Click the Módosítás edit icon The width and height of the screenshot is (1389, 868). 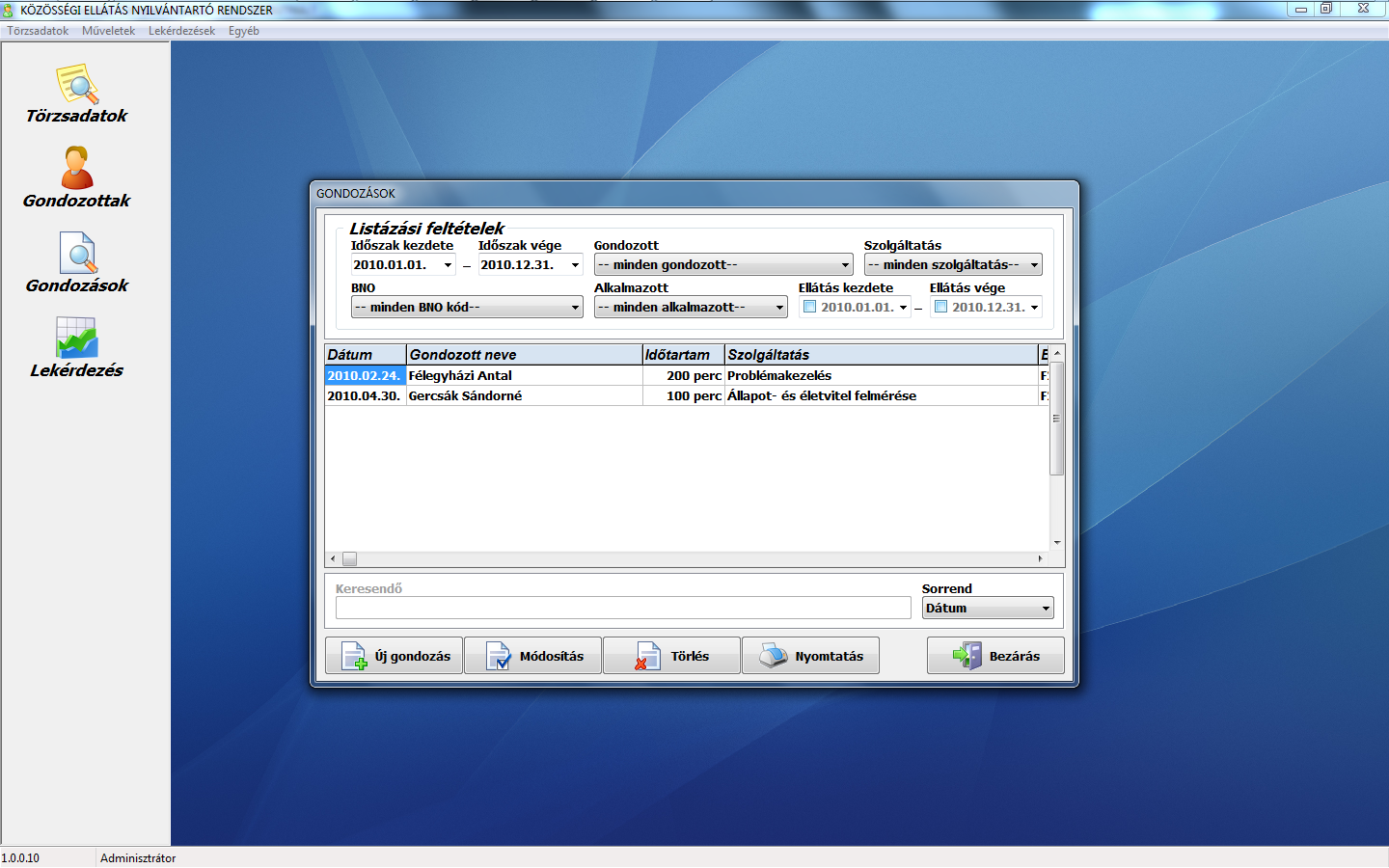point(498,656)
